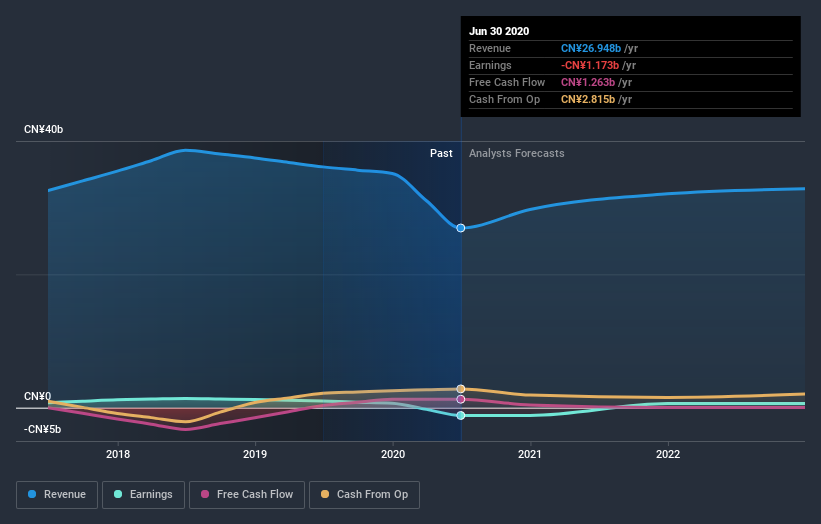821x524 pixels.
Task: Click the -CN¥5b y-axis label
Action: [x=42, y=429]
